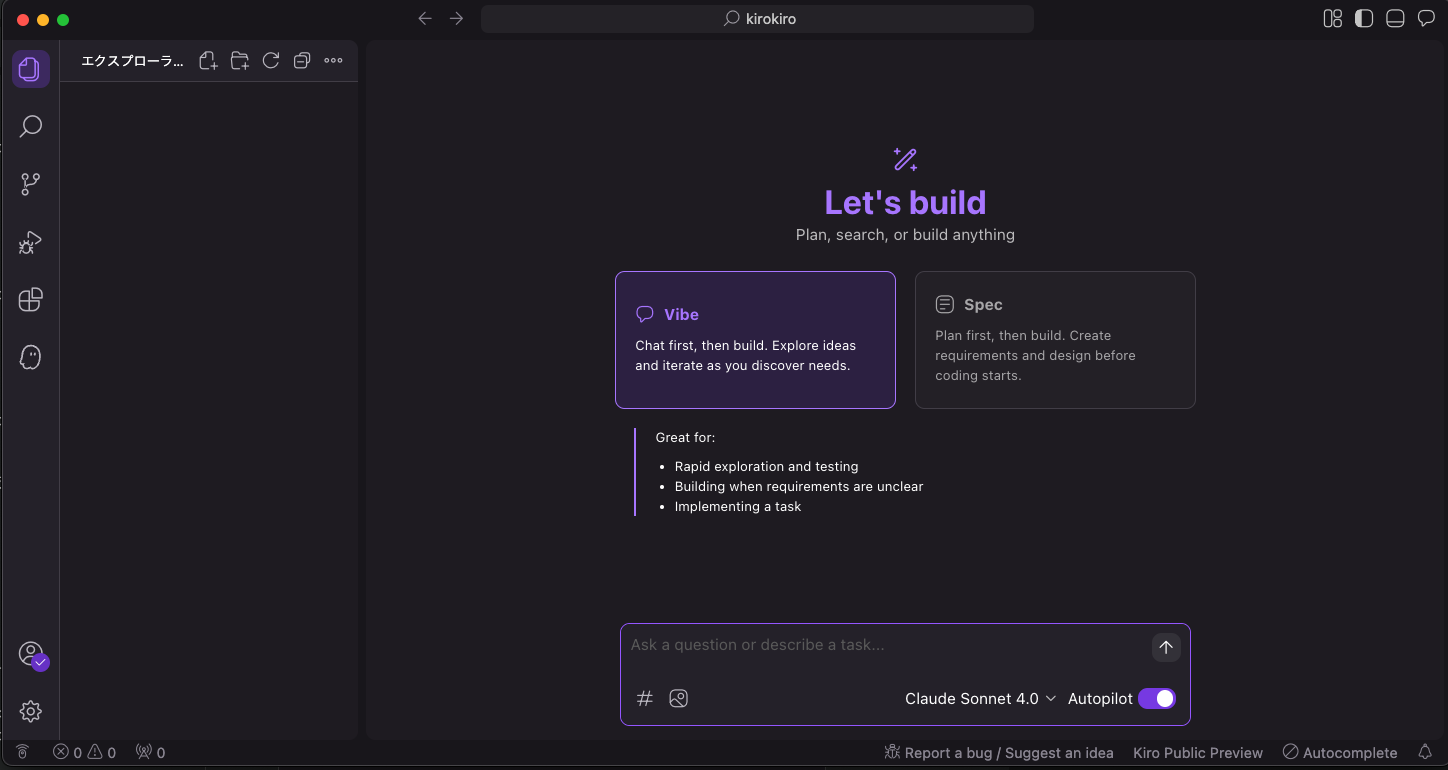The height and width of the screenshot is (770, 1448).
Task: Click Kiro Public Preview status item
Action: (x=1198, y=753)
